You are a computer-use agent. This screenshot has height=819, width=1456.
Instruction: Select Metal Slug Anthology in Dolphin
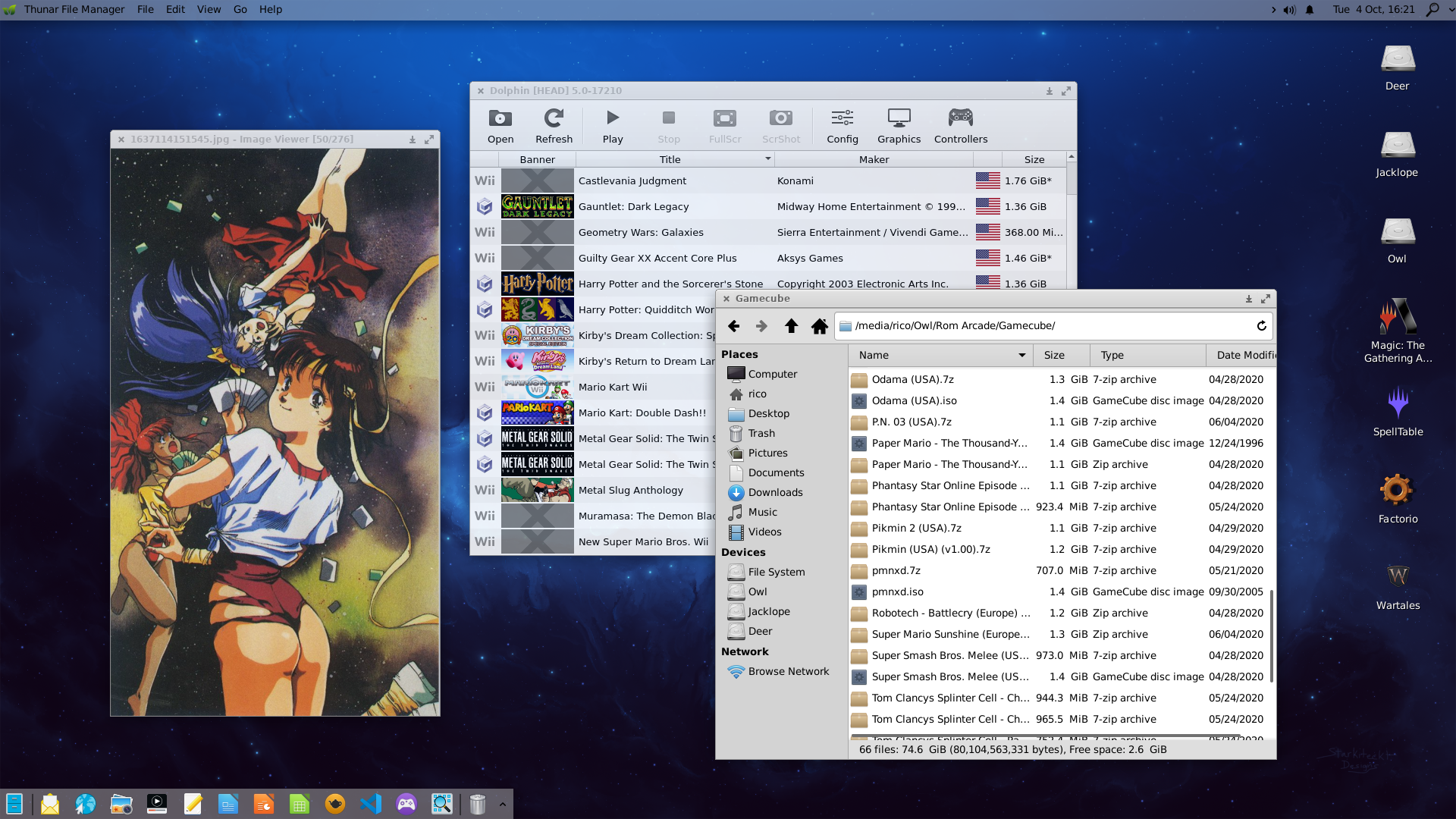593,490
